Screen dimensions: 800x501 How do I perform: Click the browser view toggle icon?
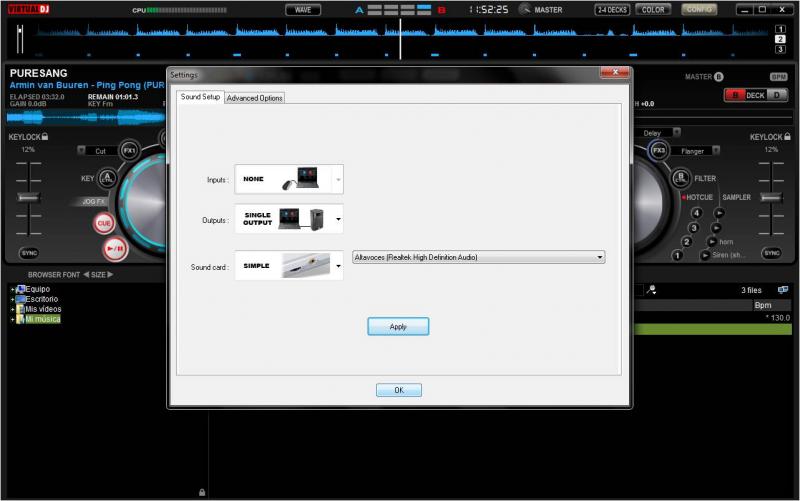(783, 290)
